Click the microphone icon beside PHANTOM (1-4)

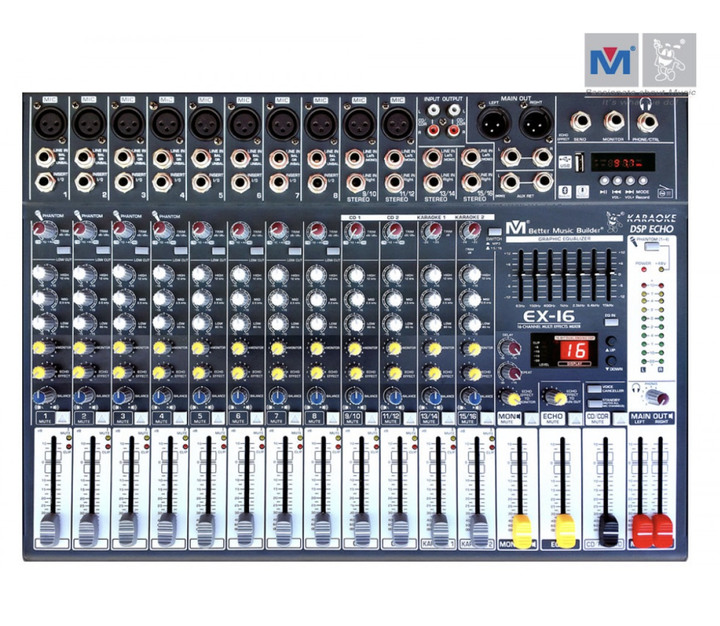pos(634,240)
